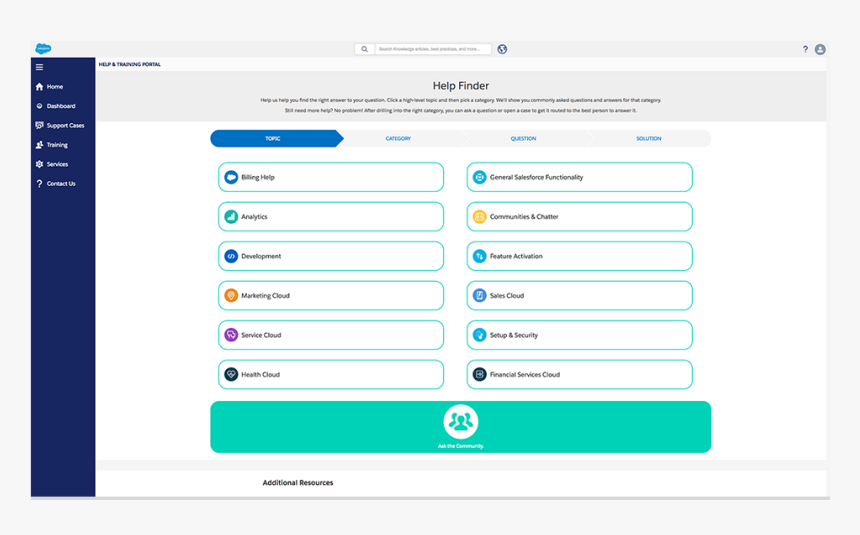Screen dimensions: 860x535
Task: Click the Training person icon in the sidebar
Action: pos(39,145)
